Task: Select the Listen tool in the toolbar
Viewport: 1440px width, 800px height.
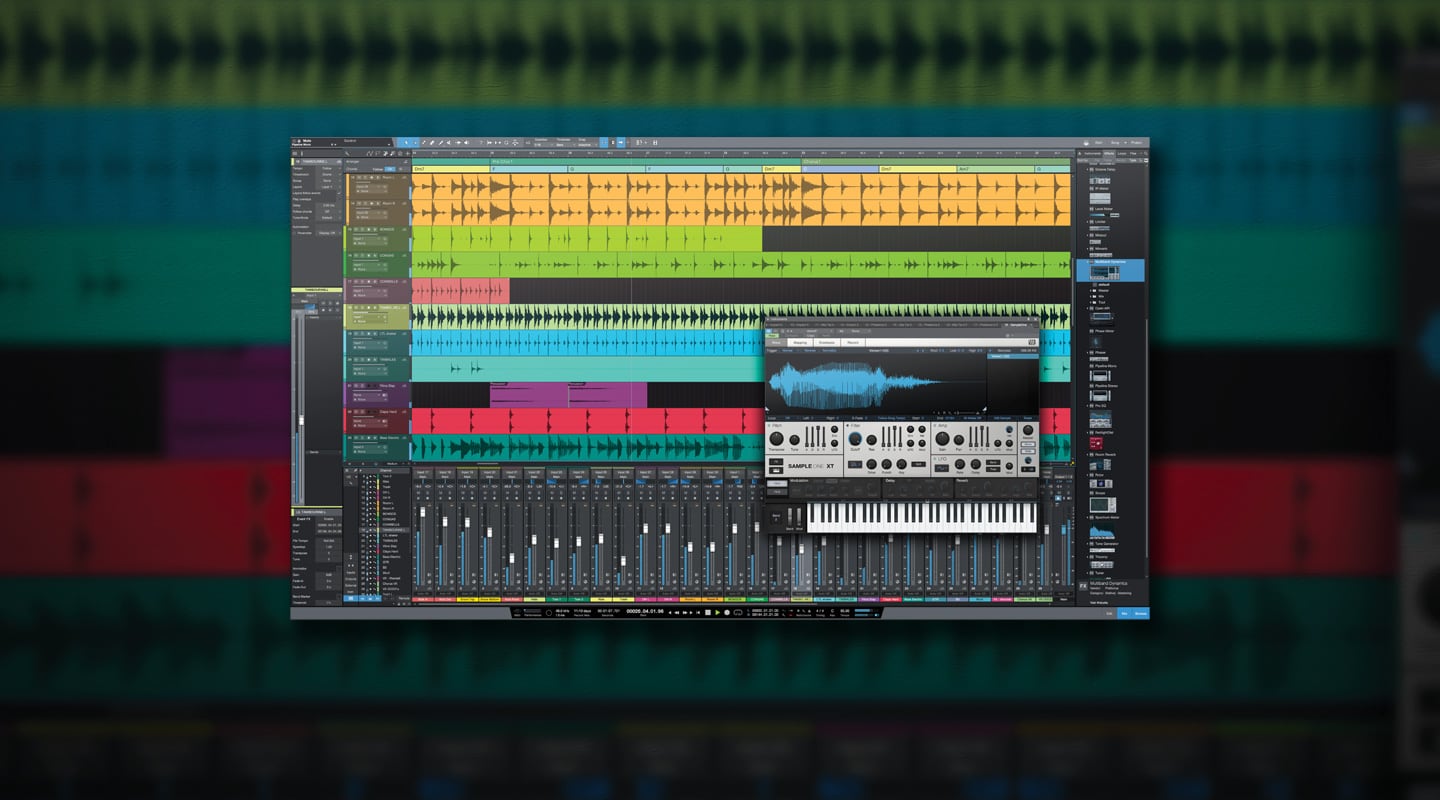Action: 466,142
